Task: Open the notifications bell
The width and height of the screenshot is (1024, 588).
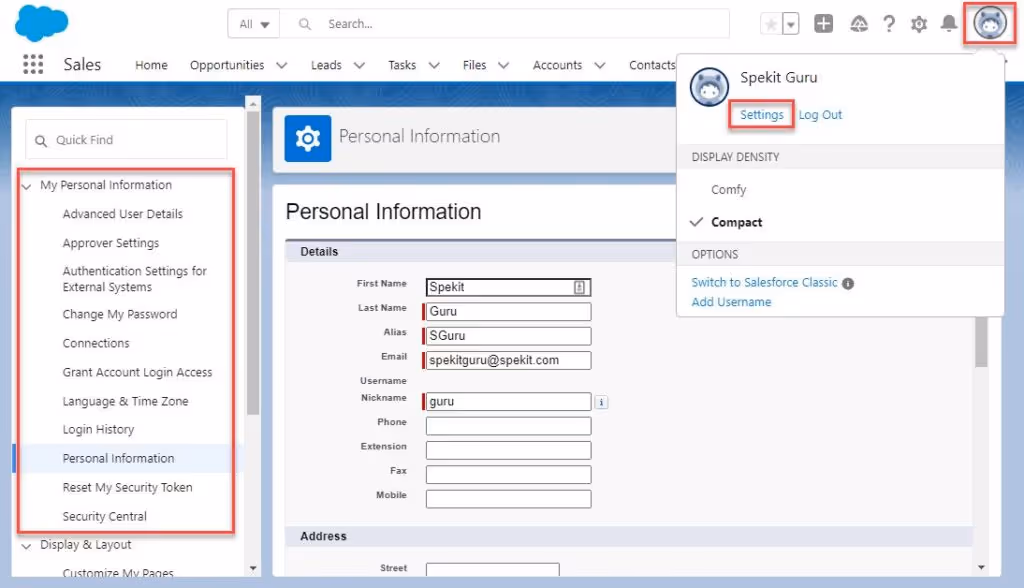Action: pyautogui.click(x=949, y=24)
